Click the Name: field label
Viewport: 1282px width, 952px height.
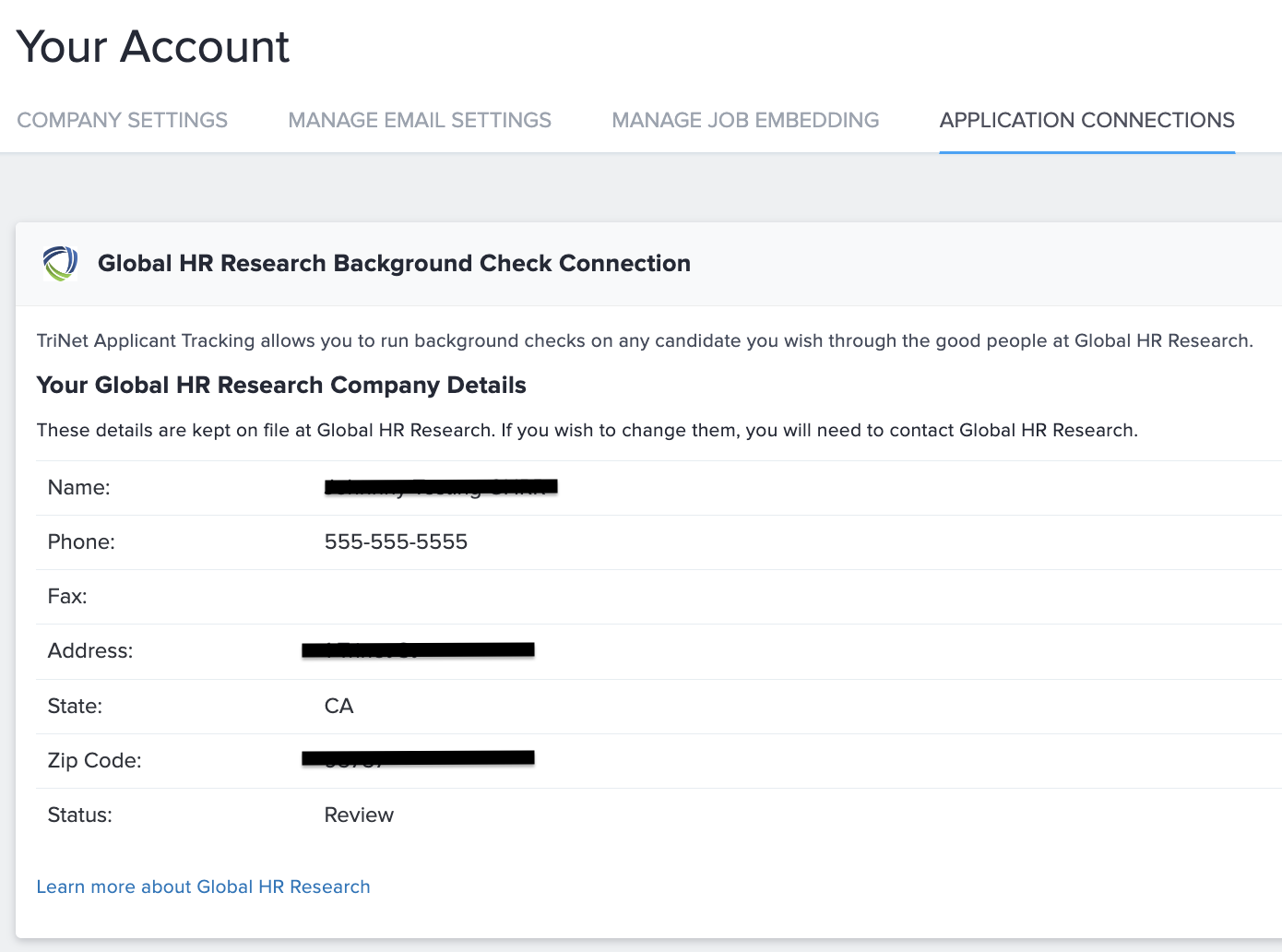click(x=79, y=488)
